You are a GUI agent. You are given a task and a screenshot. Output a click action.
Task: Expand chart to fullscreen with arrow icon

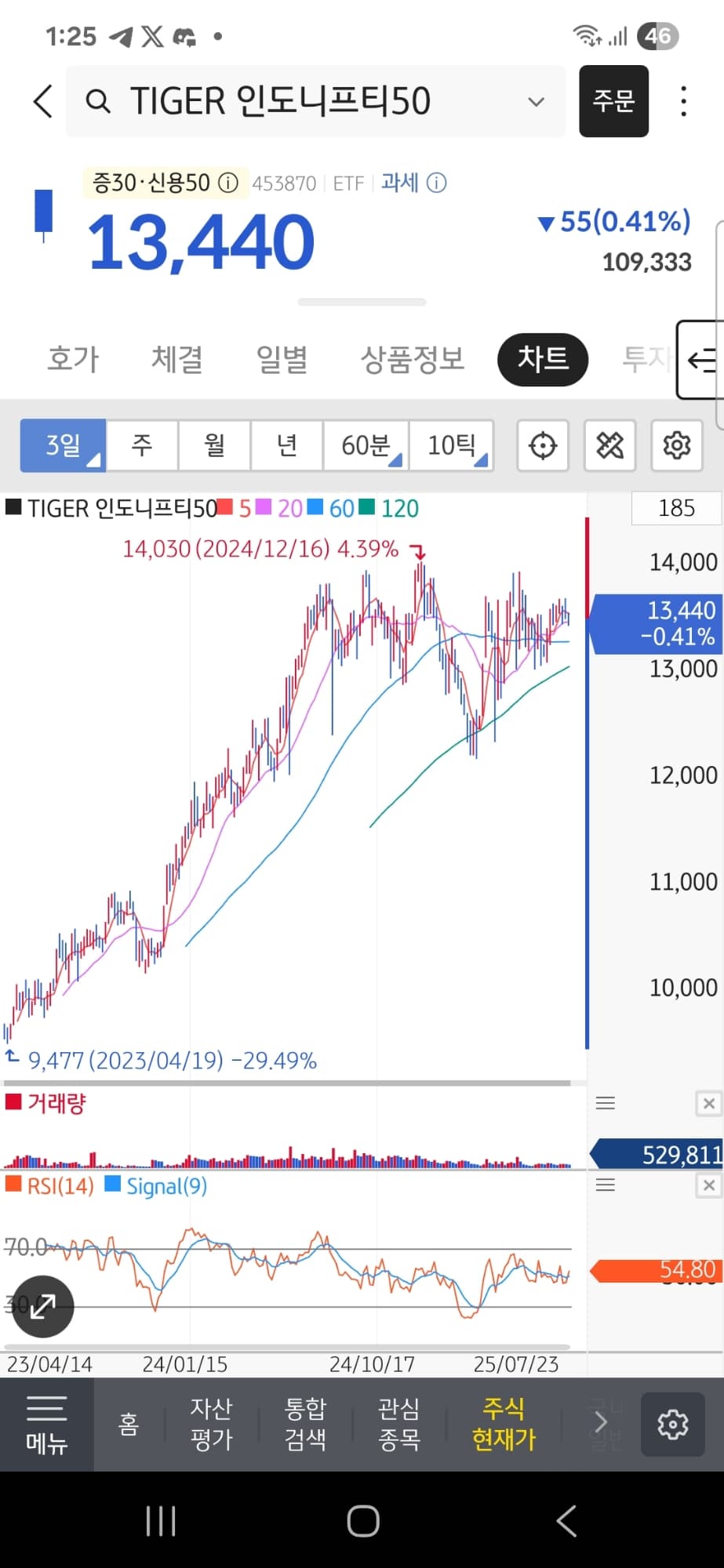click(43, 1306)
